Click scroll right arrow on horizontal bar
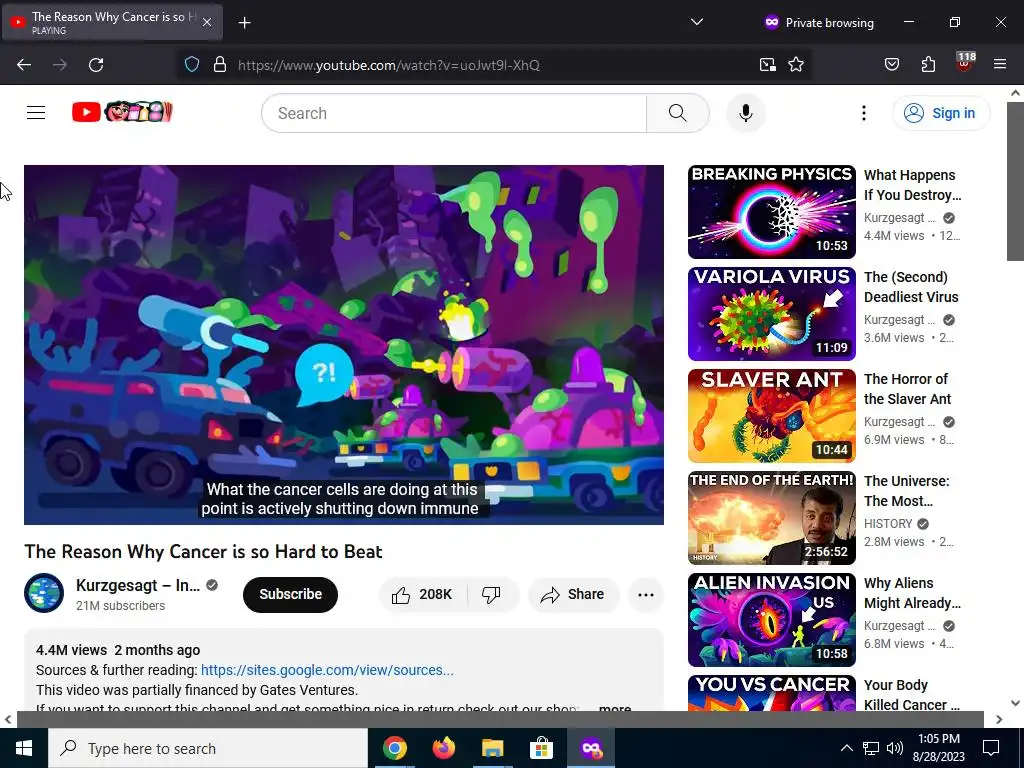Viewport: 1024px width, 768px height. pyautogui.click(x=999, y=719)
